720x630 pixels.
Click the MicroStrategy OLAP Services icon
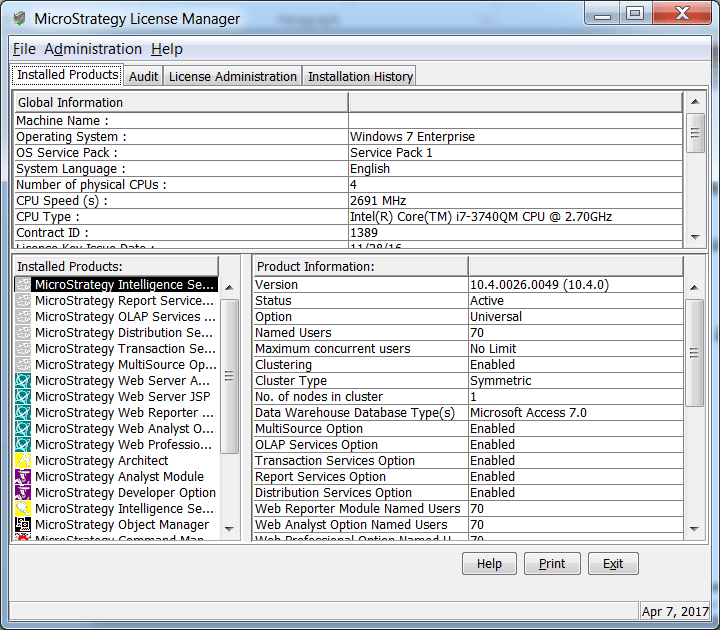click(23, 317)
